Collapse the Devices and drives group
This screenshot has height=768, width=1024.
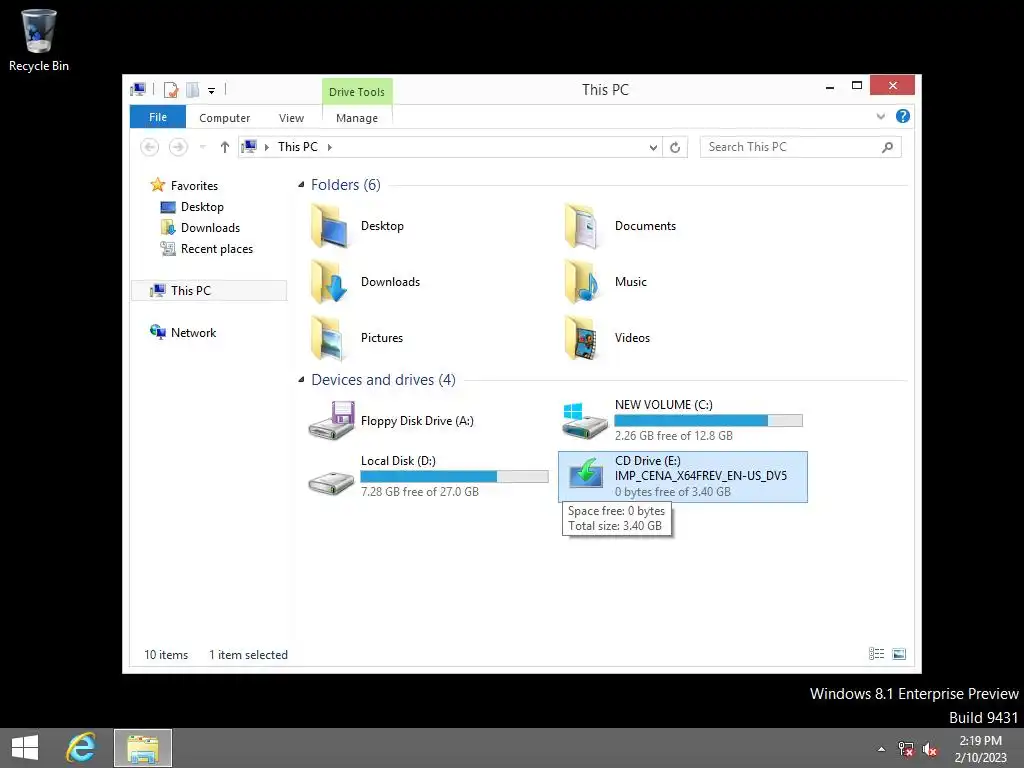(x=301, y=380)
